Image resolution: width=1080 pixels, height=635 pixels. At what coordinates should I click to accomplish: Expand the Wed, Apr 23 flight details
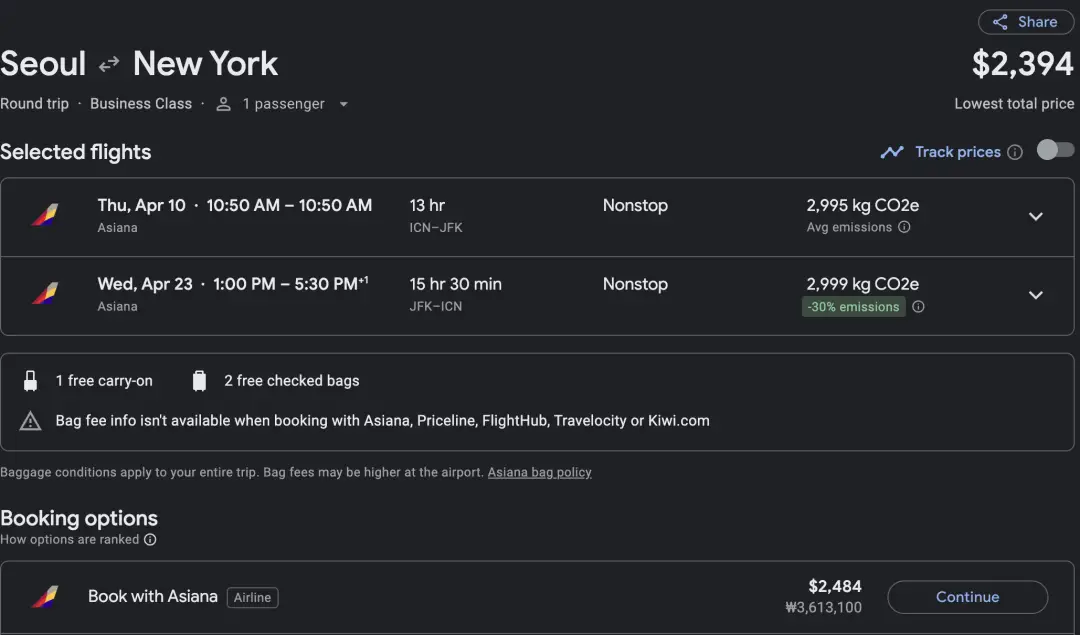click(1036, 295)
